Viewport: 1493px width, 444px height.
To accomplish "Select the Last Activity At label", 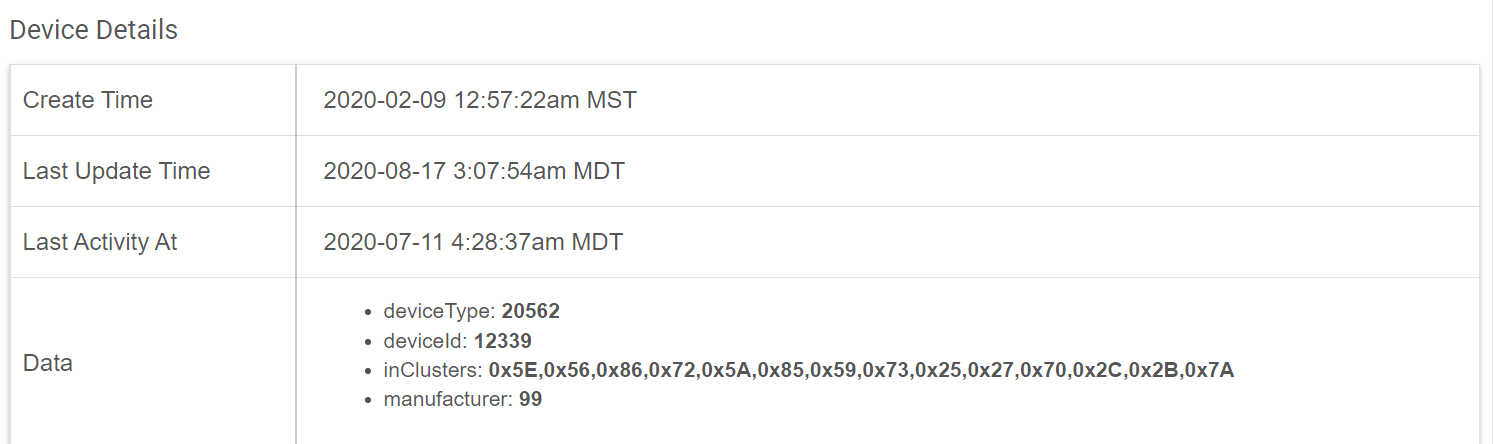I will (x=100, y=242).
